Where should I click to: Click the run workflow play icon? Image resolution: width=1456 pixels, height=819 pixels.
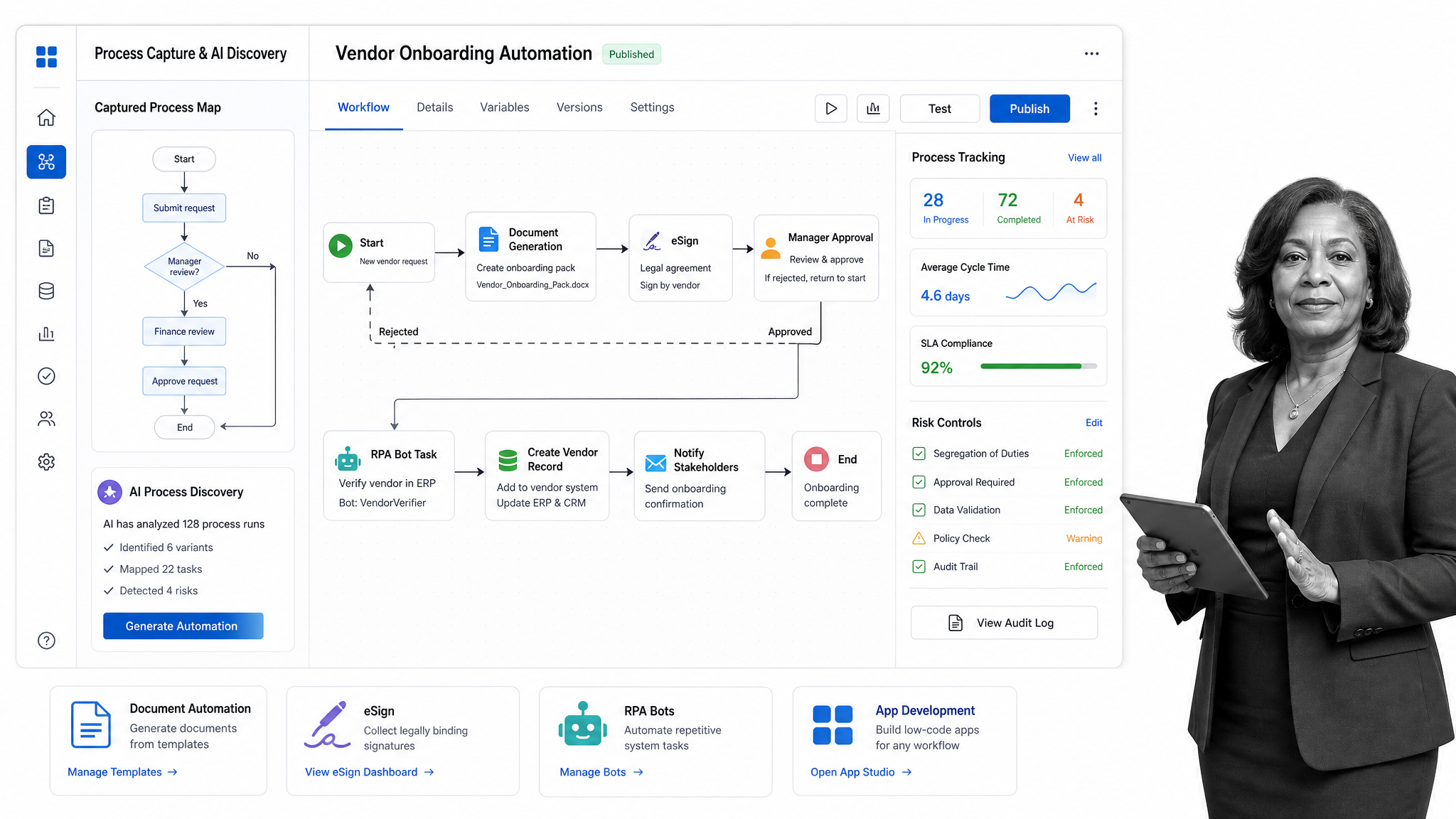coord(831,109)
